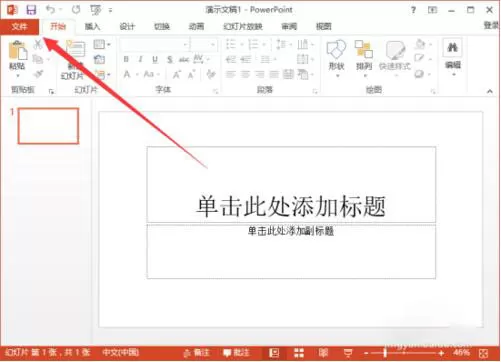Click the Redo icon in title bar
This screenshot has height=362, width=501.
point(76,10)
